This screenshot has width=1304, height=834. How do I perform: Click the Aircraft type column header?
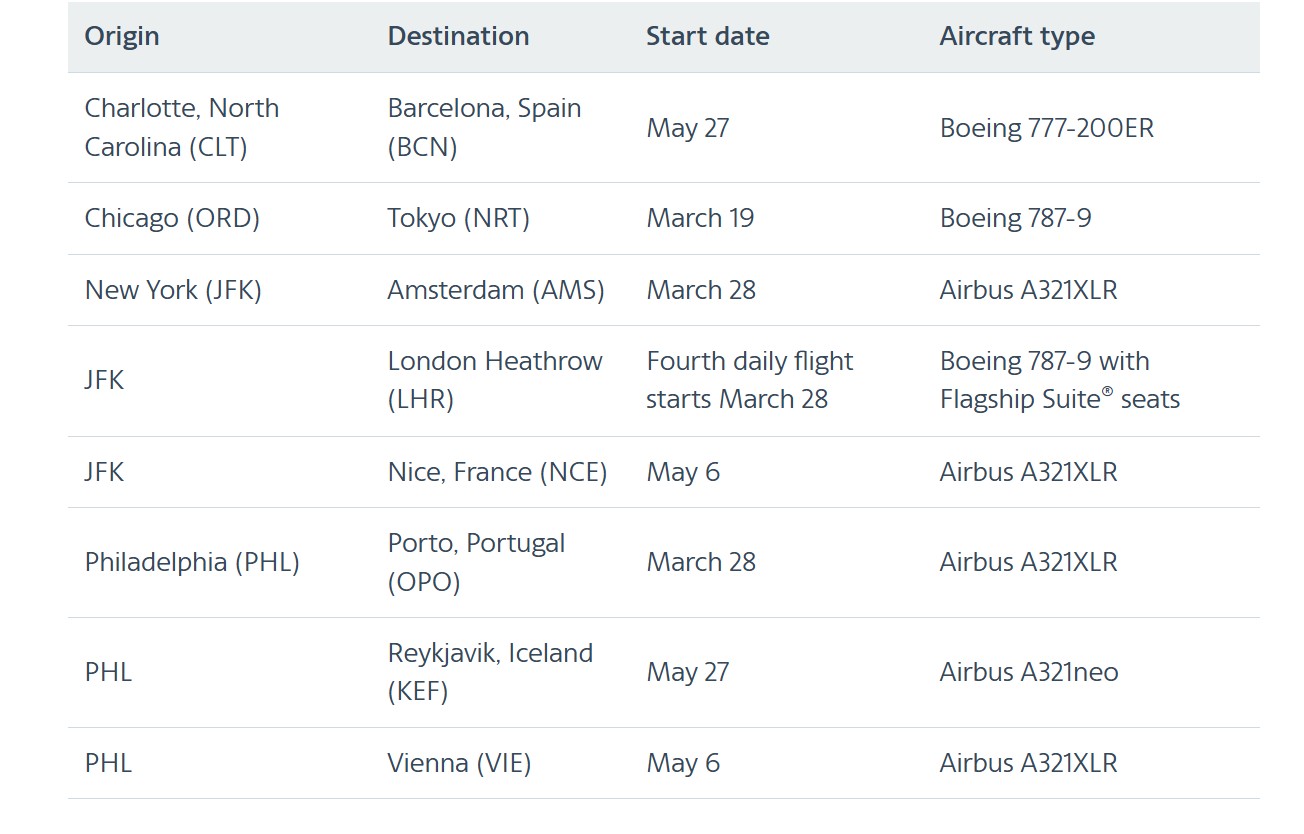coord(1017,36)
